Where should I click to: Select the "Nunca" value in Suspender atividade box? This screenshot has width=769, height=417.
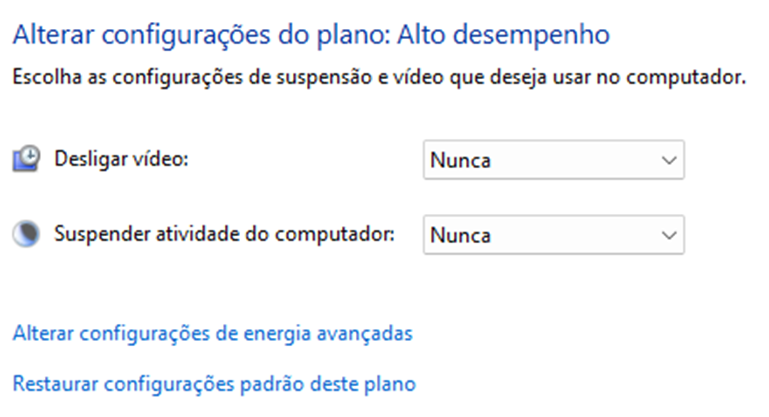click(460, 235)
